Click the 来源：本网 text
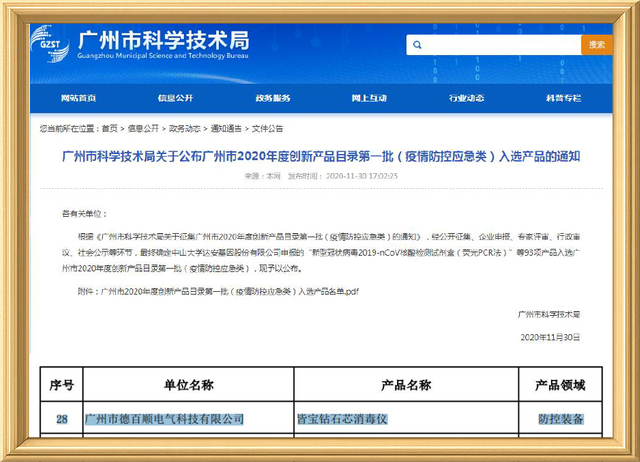 [262, 176]
